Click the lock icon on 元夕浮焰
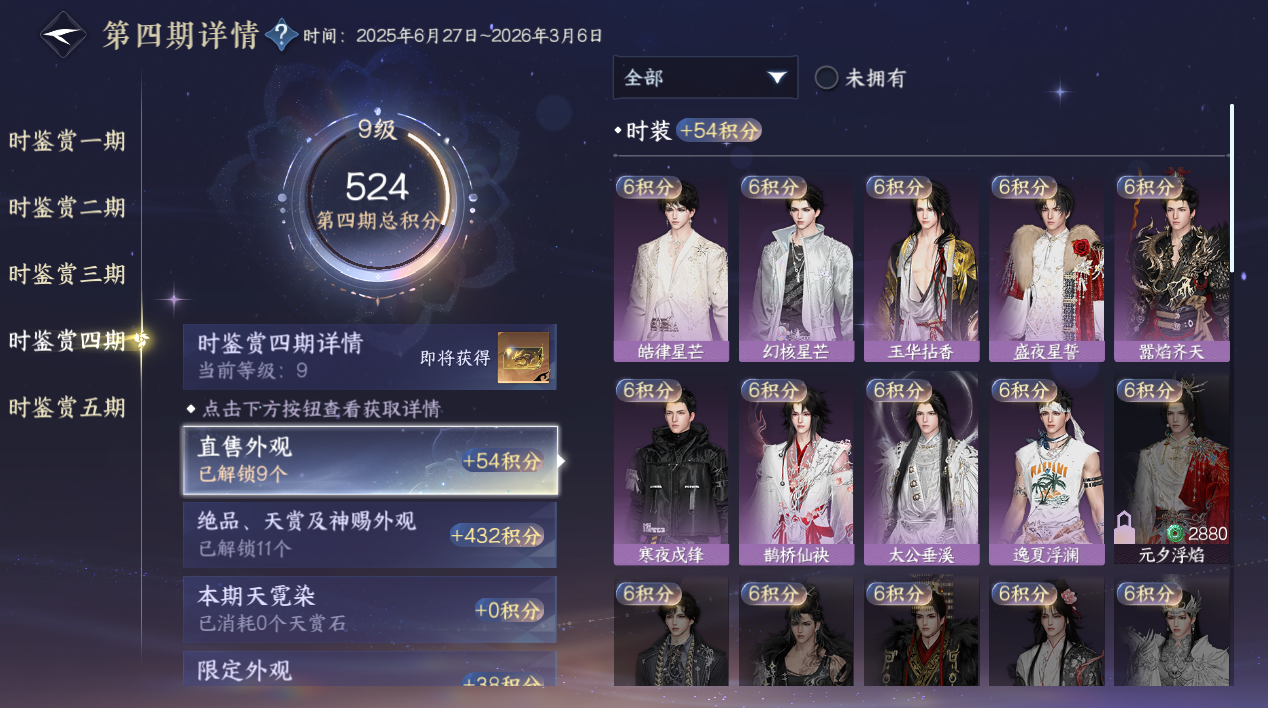This screenshot has width=1268, height=708. pyautogui.click(x=1124, y=525)
